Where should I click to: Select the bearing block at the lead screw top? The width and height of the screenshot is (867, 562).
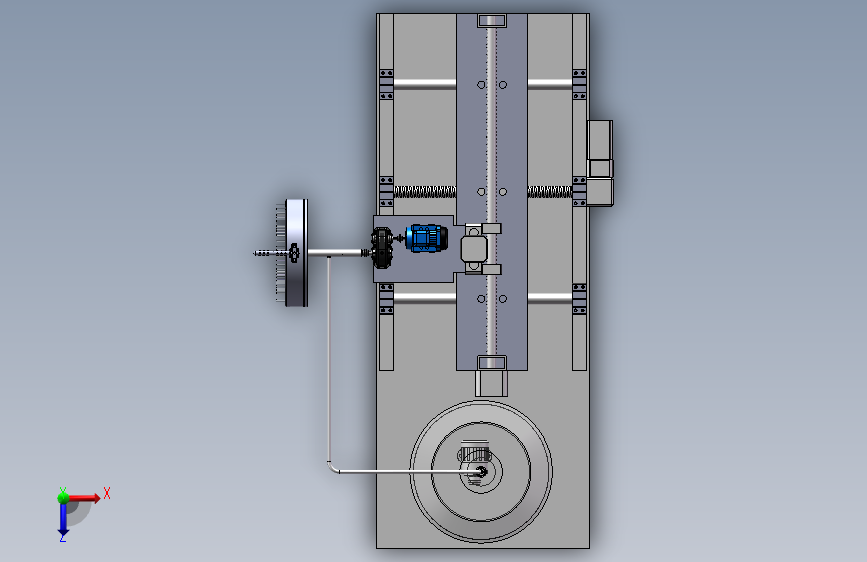[492, 21]
